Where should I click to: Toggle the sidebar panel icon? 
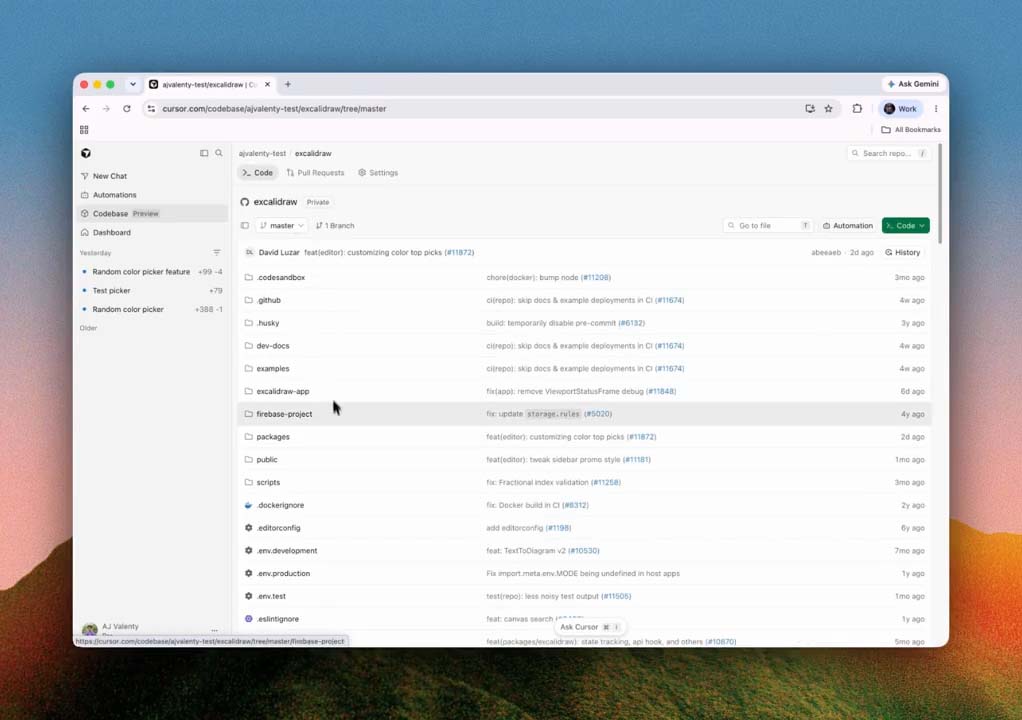(x=204, y=153)
